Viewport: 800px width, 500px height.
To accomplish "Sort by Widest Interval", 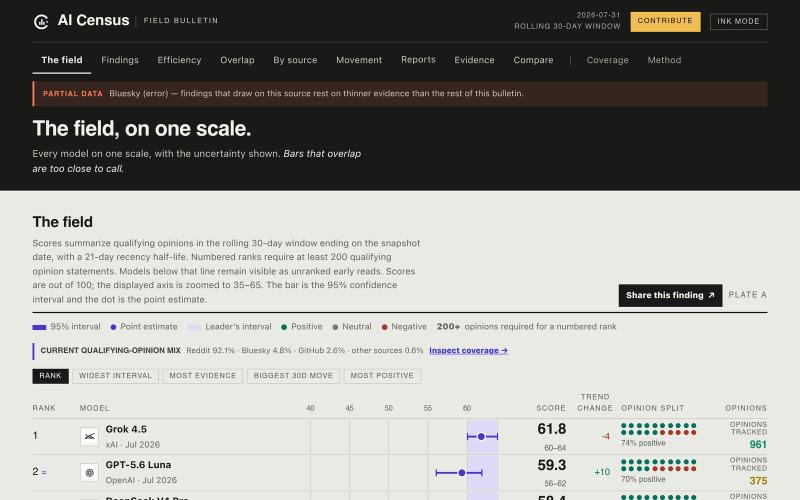I will point(115,376).
